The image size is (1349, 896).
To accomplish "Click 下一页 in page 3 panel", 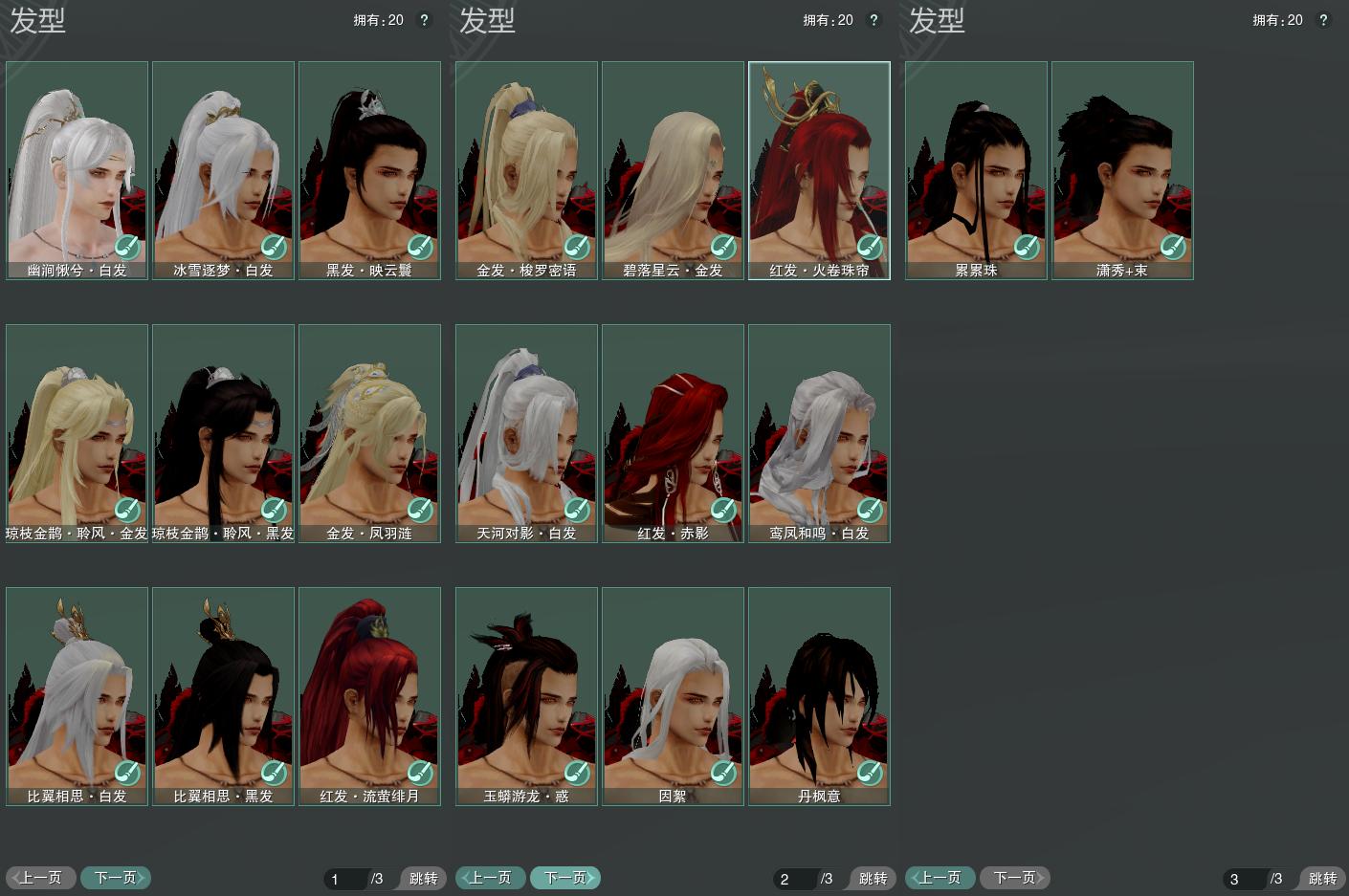I will click(1015, 878).
